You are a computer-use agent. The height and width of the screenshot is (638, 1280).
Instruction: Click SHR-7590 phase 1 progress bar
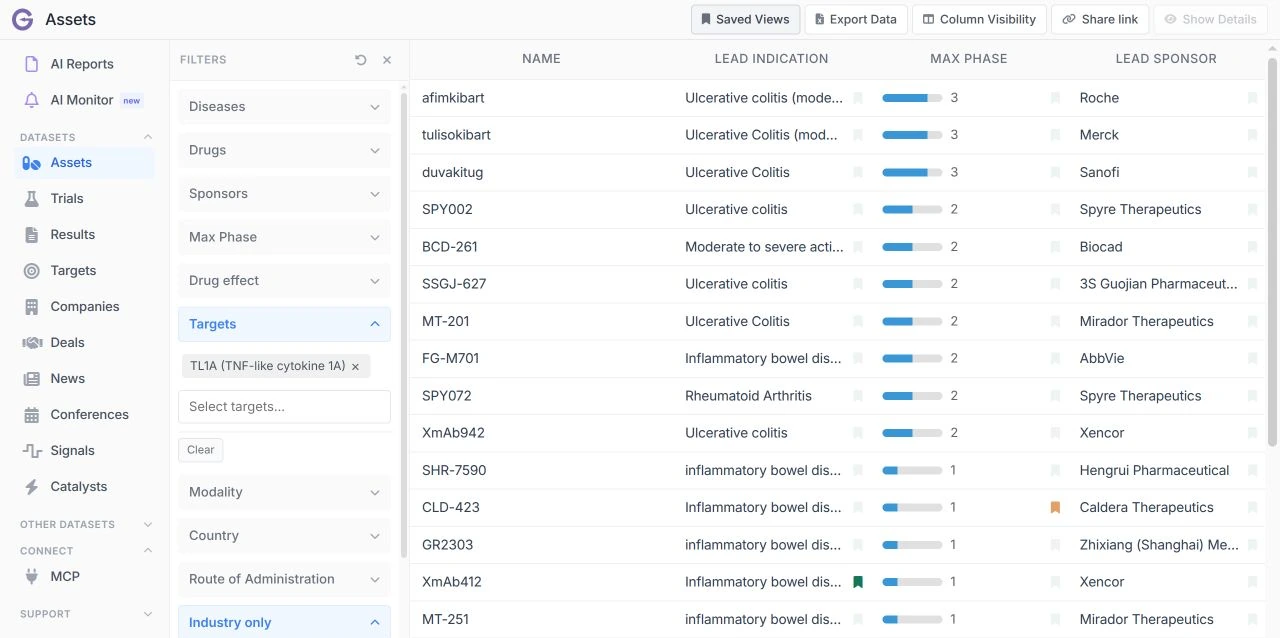912,470
